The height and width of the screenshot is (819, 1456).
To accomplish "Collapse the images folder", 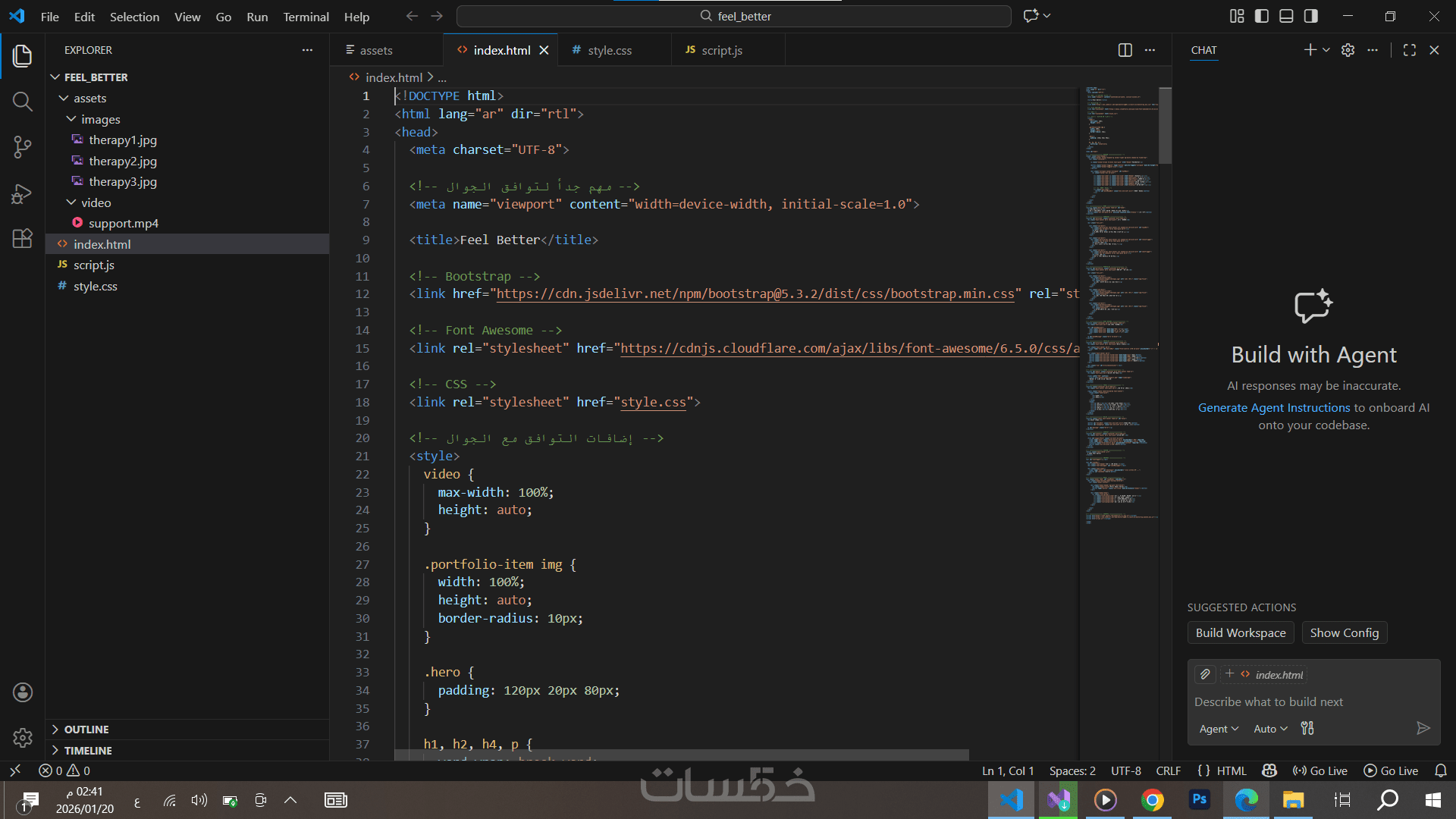I will 71,119.
